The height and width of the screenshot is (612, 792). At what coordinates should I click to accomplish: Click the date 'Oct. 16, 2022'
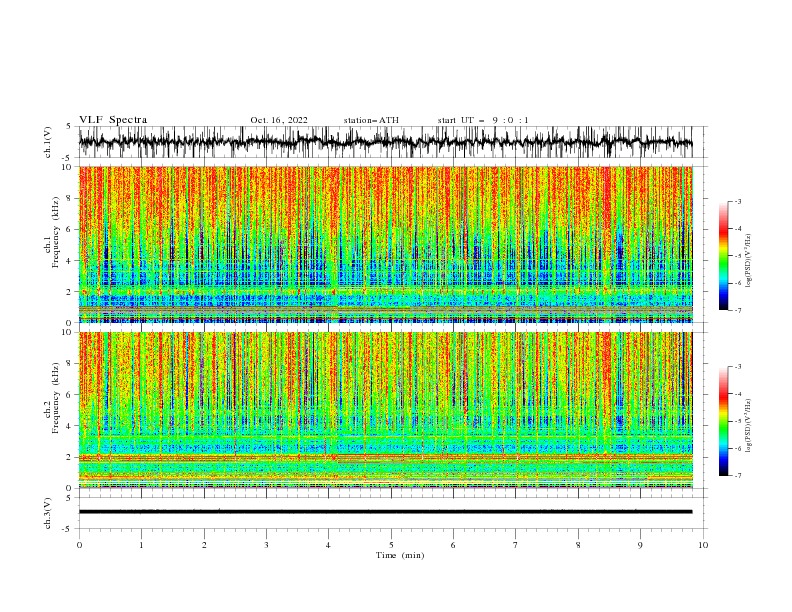(x=279, y=120)
